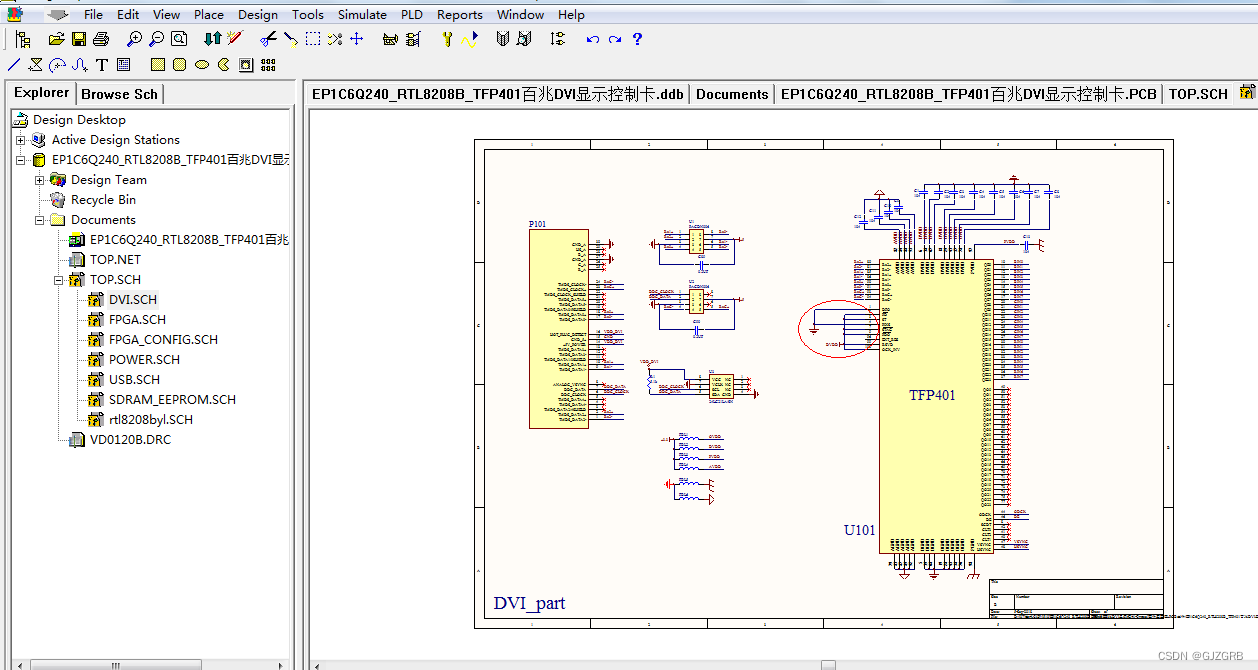Image resolution: width=1258 pixels, height=670 pixels.
Task: Click the Undo toolbar icon
Action: (x=591, y=39)
